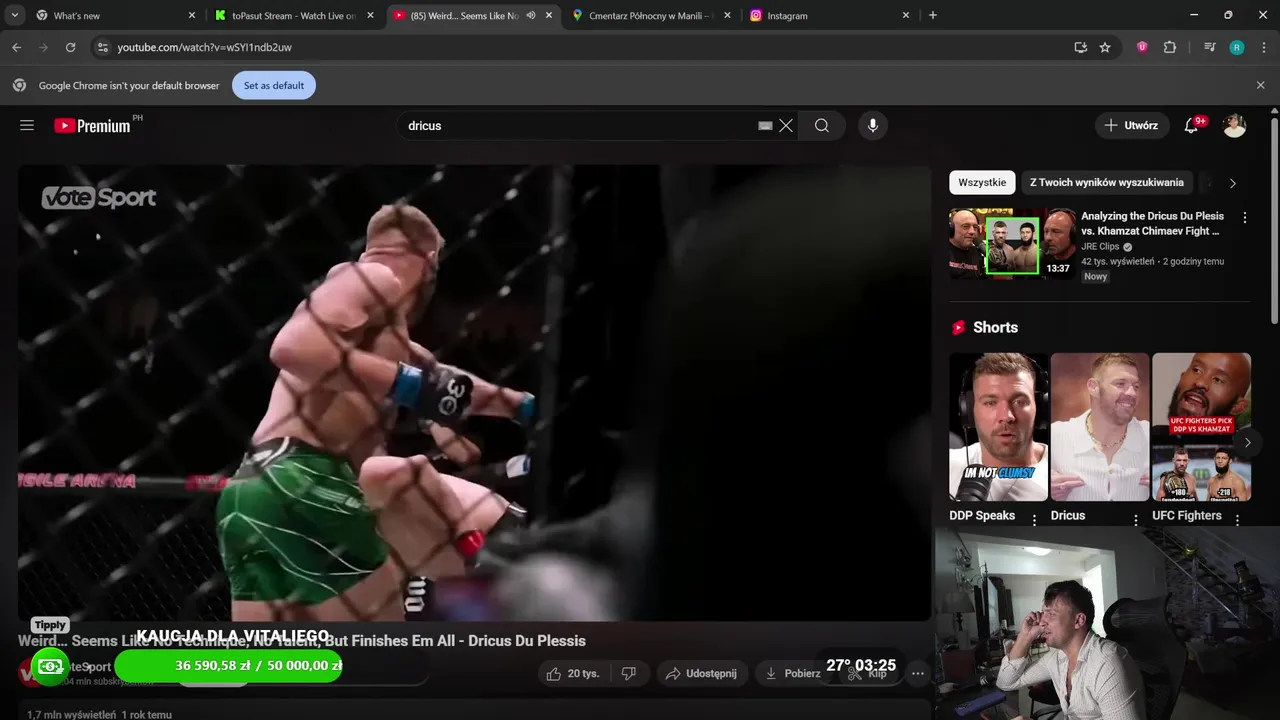Click Set as default browser button
Viewport: 1280px width, 720px height.
[274, 85]
